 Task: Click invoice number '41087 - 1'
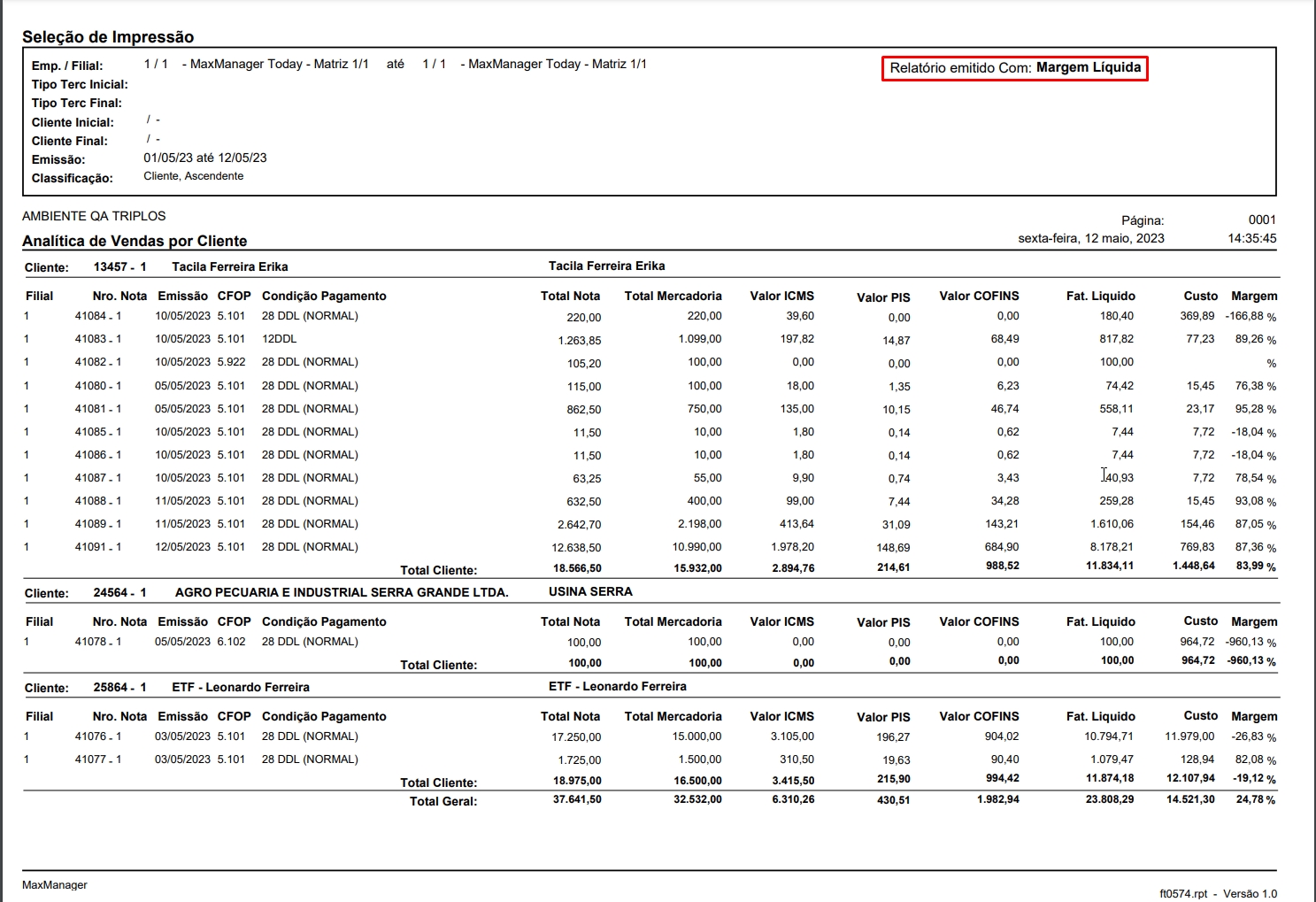point(98,478)
